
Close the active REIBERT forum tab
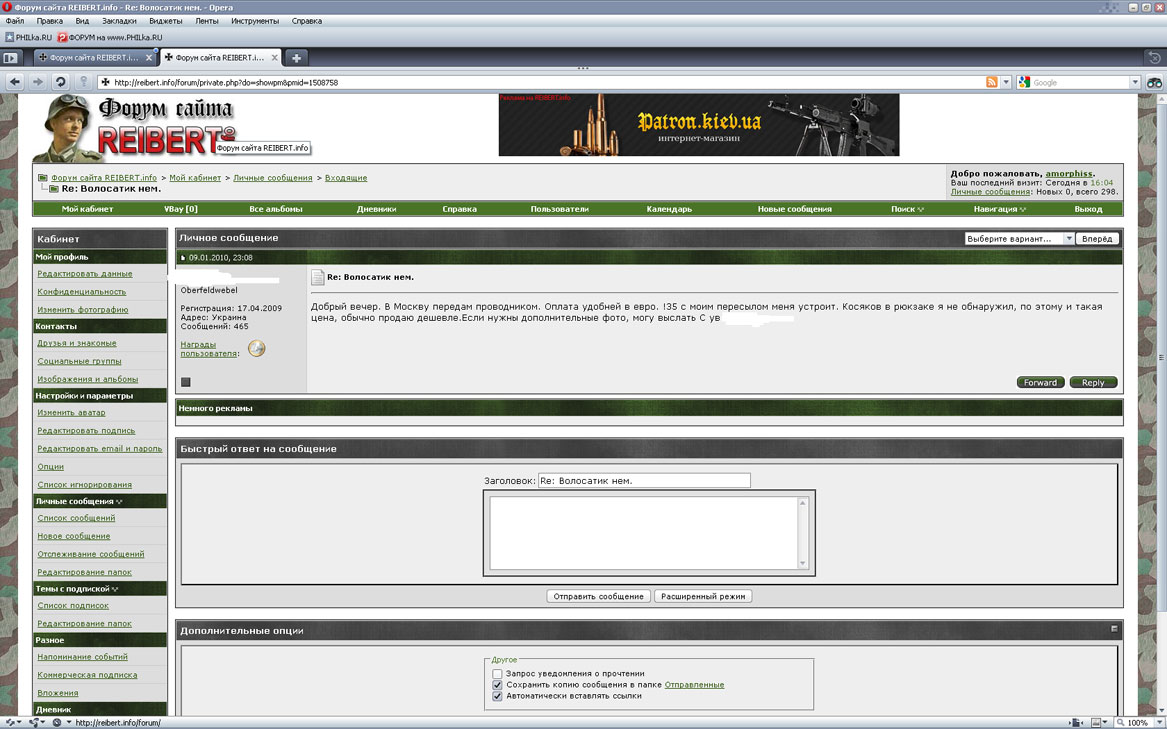pos(275,57)
